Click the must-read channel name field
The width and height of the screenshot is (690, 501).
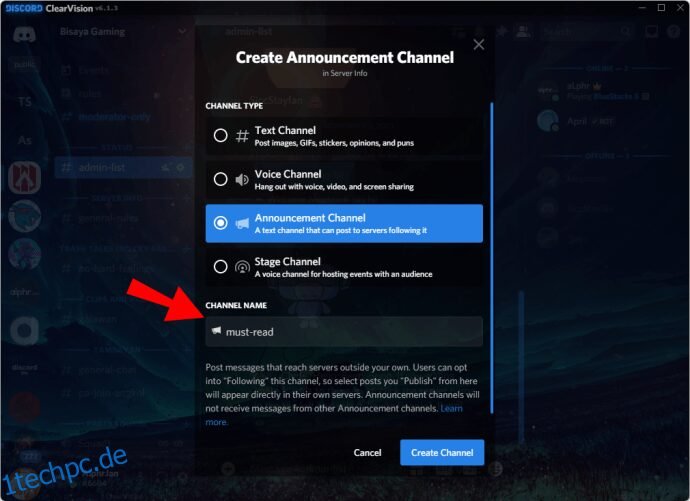pyautogui.click(x=344, y=332)
